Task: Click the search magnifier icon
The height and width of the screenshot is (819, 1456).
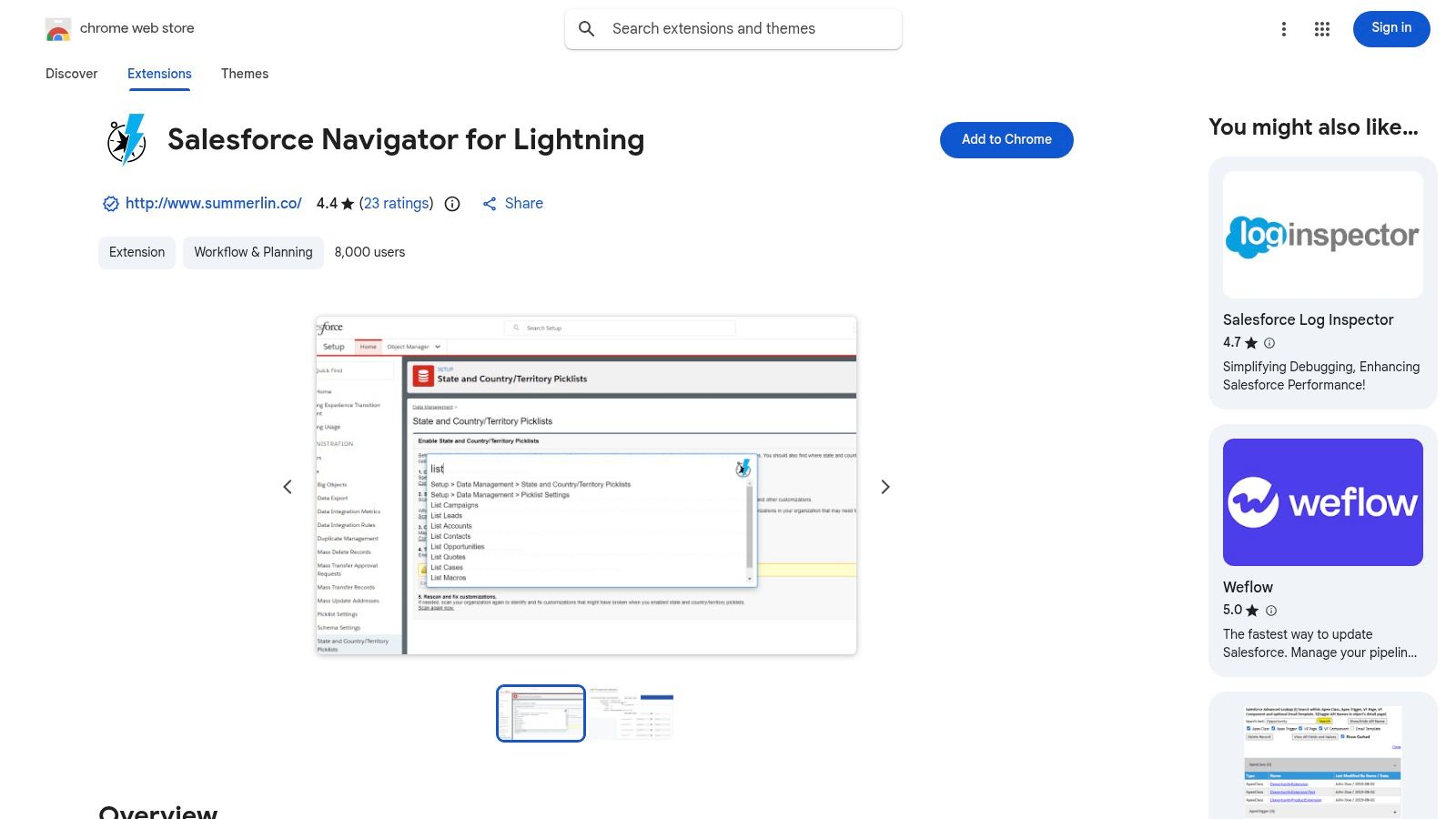Action: point(587,28)
